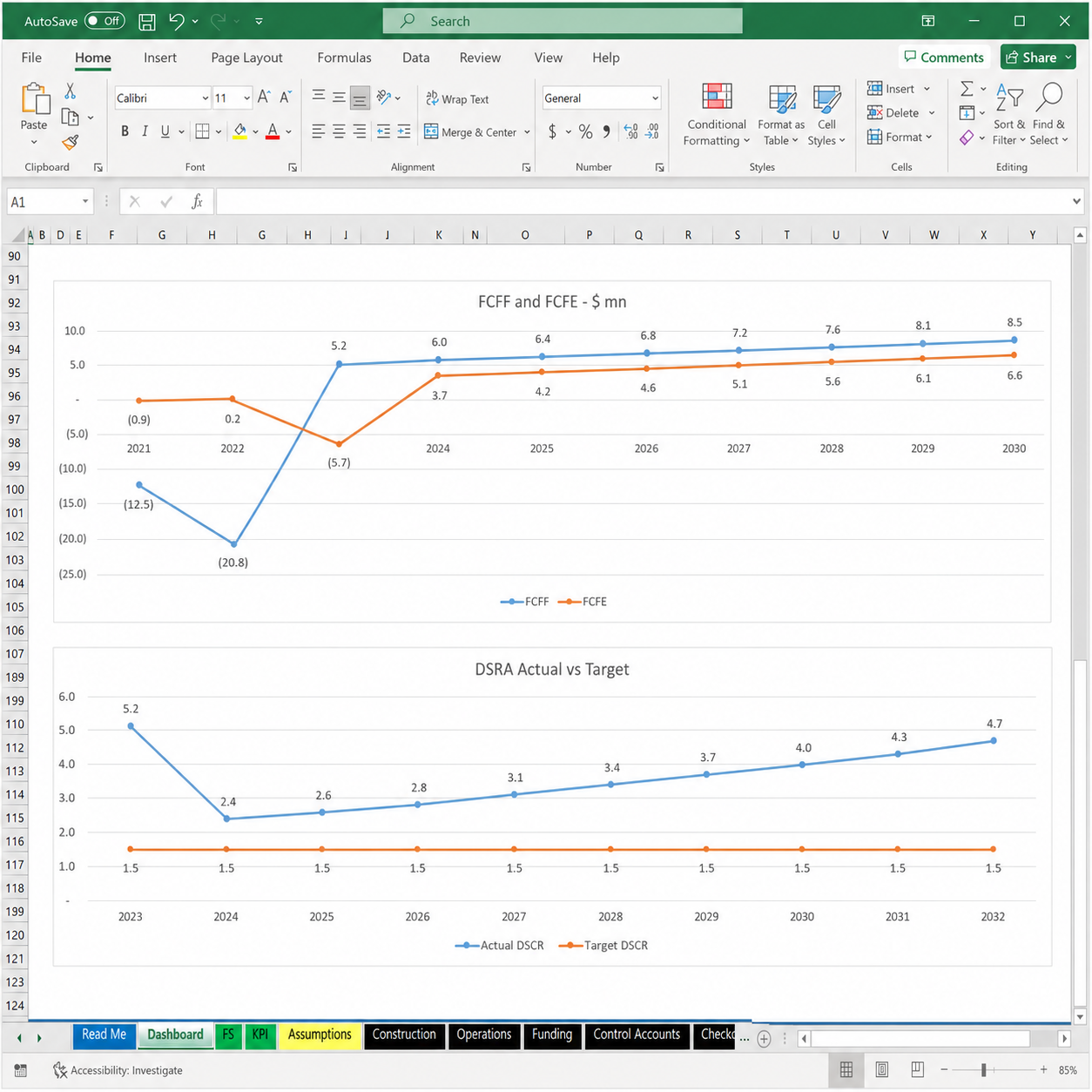Center align text horizontally
1092x1092 pixels.
tap(339, 131)
